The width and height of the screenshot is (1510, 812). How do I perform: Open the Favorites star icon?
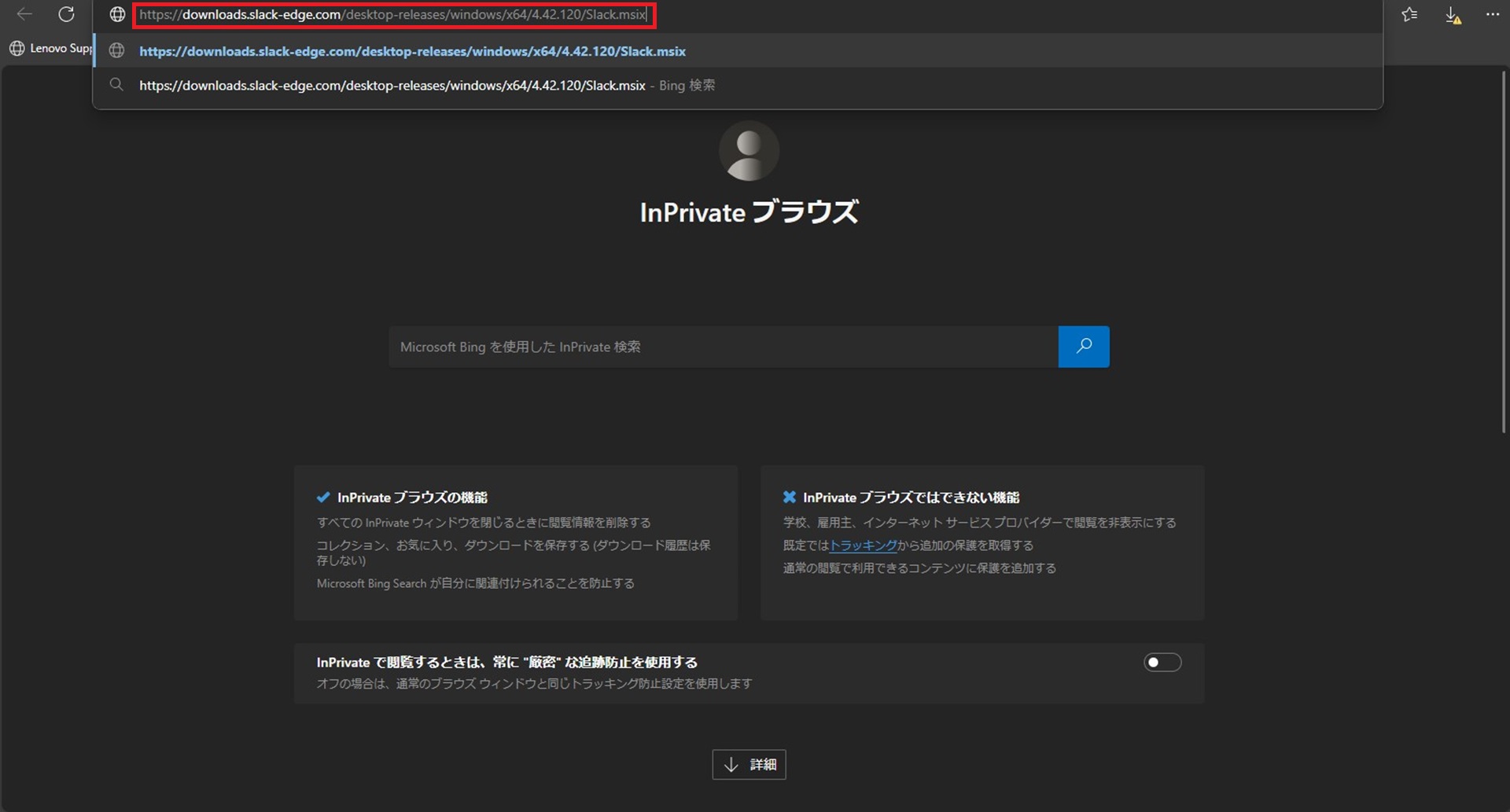[x=1409, y=14]
